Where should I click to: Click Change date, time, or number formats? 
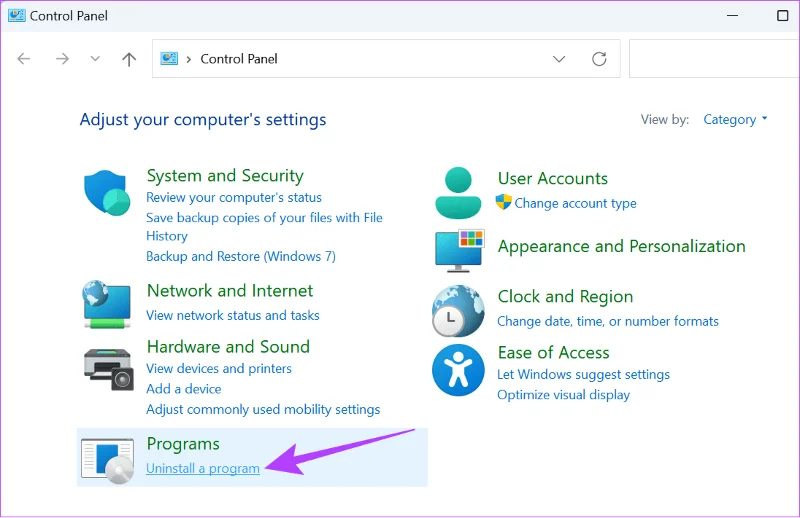608,321
